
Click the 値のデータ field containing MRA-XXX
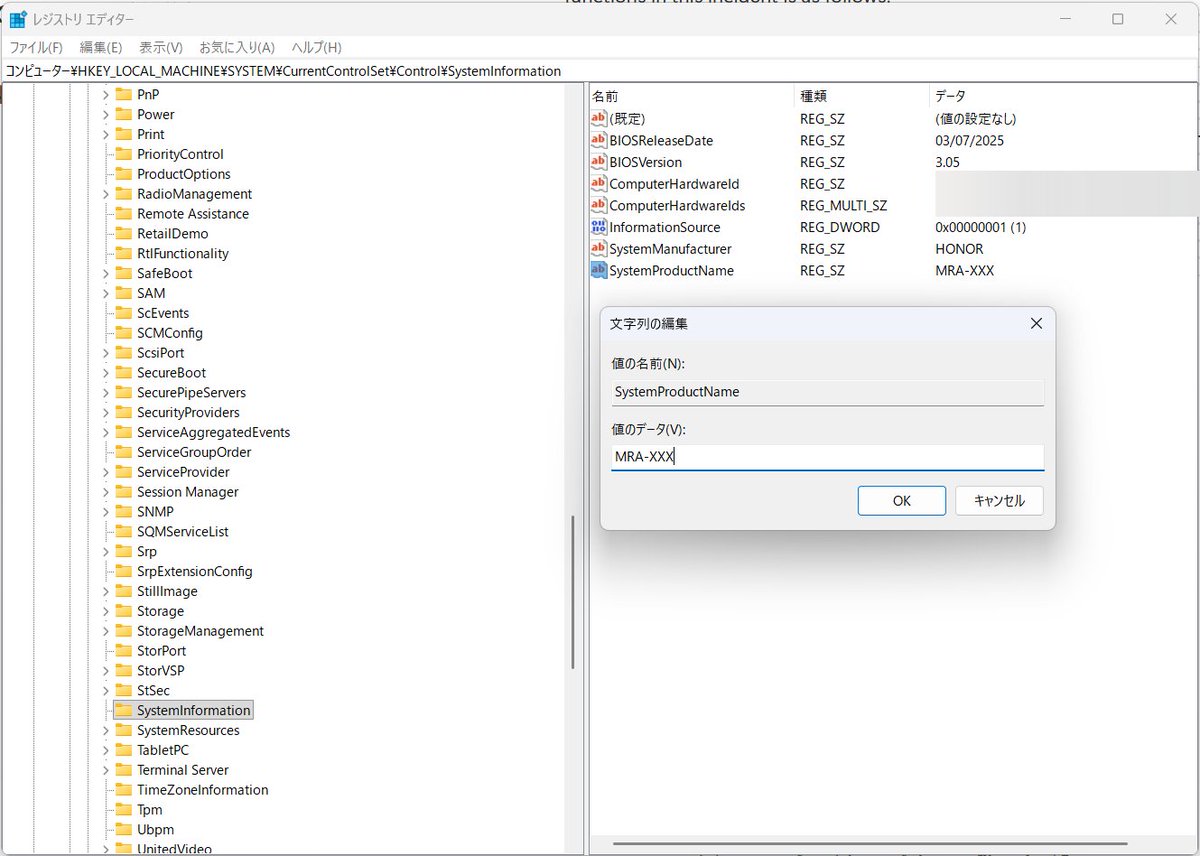828,457
